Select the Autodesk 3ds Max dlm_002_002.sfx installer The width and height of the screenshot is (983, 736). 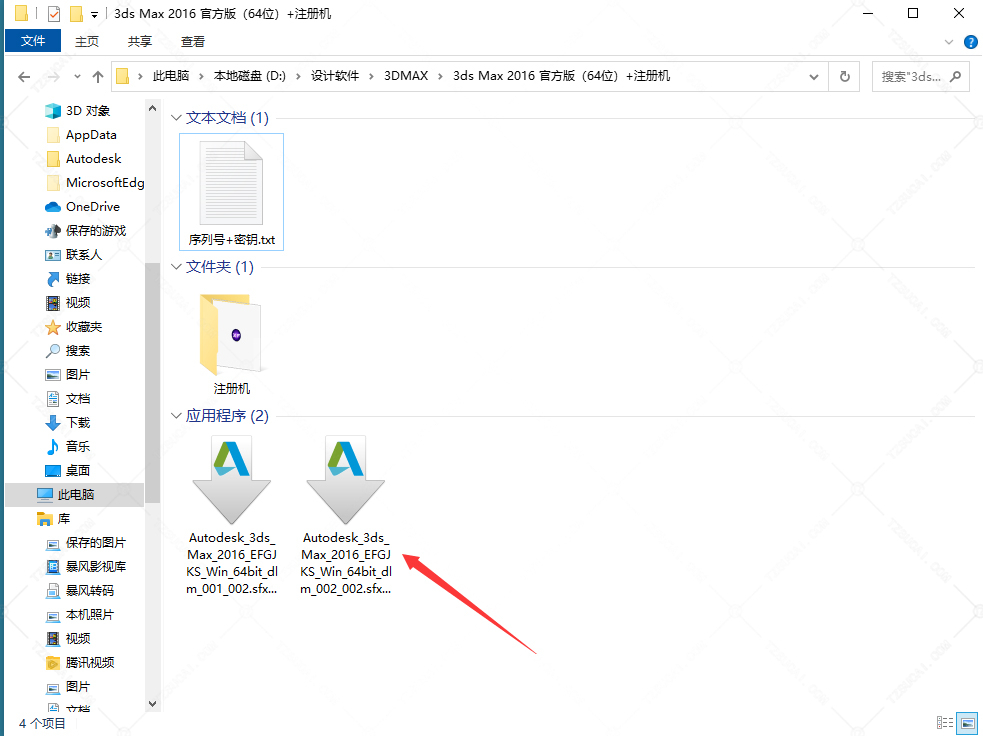coord(346,516)
